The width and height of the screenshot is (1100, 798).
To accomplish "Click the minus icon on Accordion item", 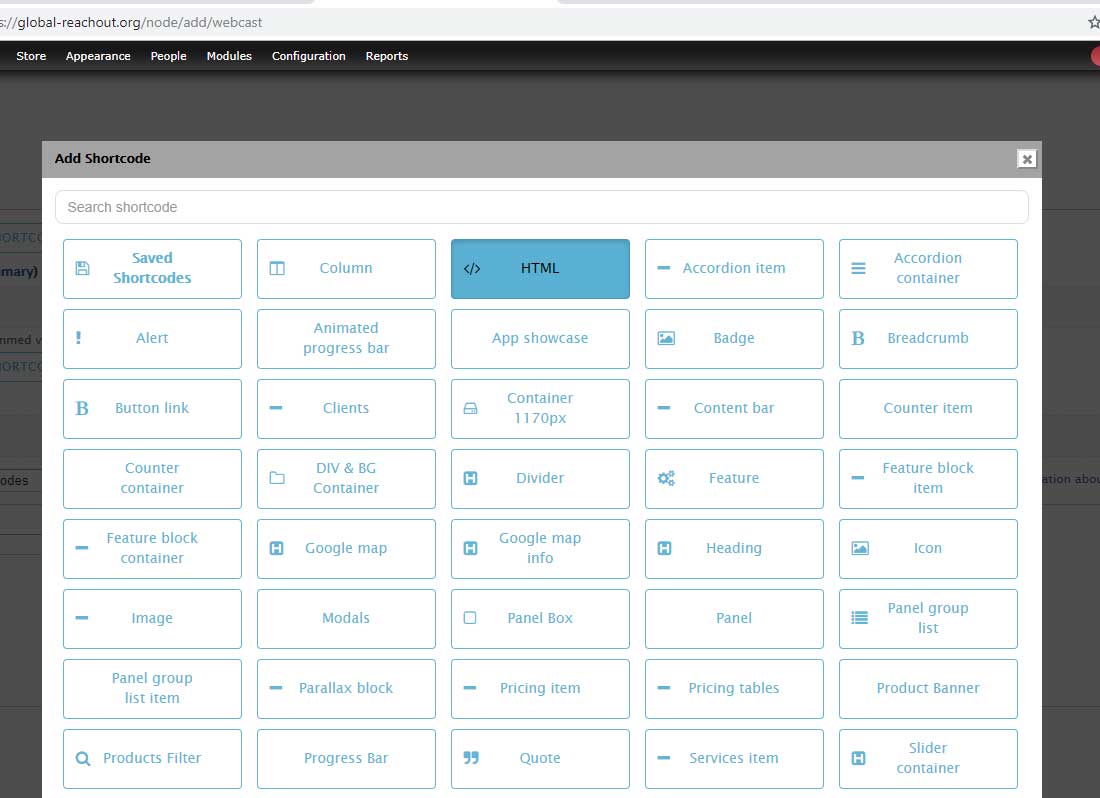I will point(664,268).
